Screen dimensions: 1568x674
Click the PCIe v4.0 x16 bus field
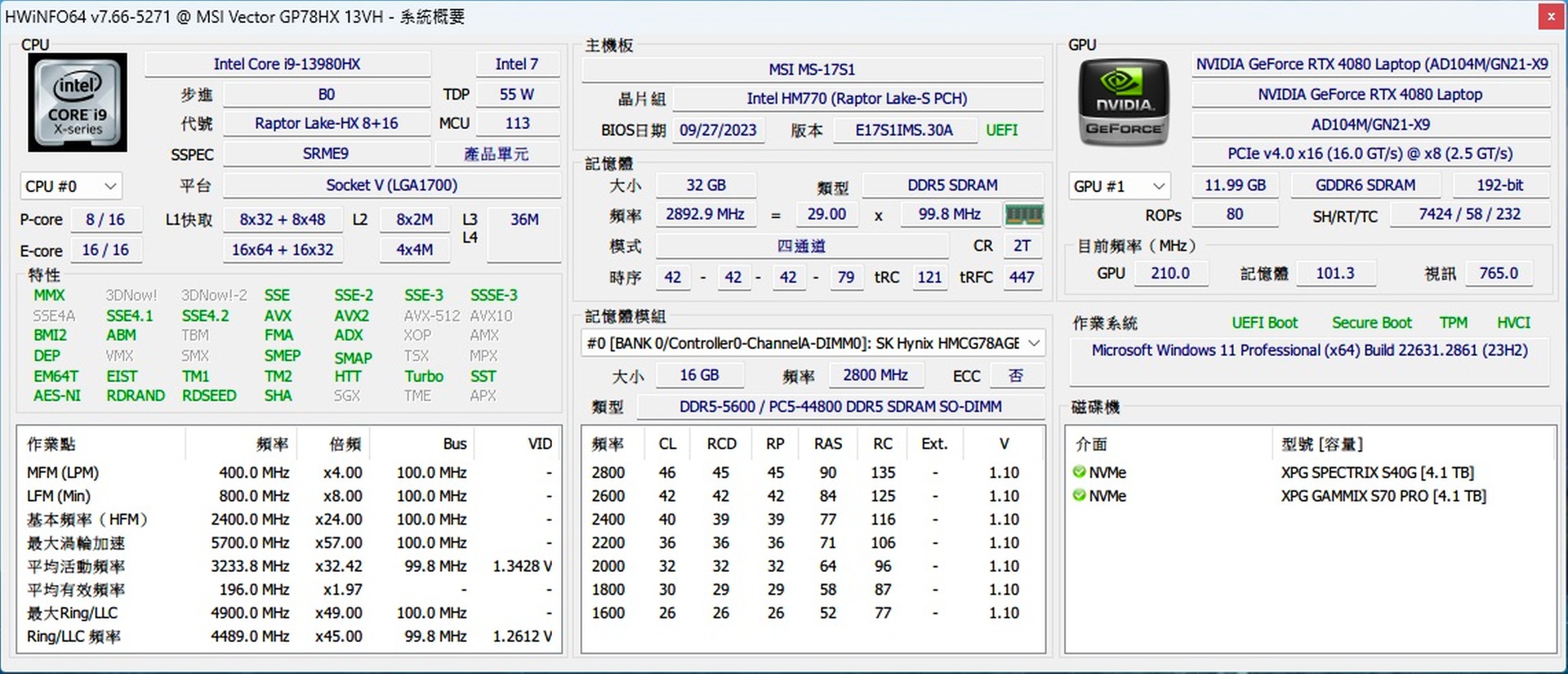[1370, 154]
